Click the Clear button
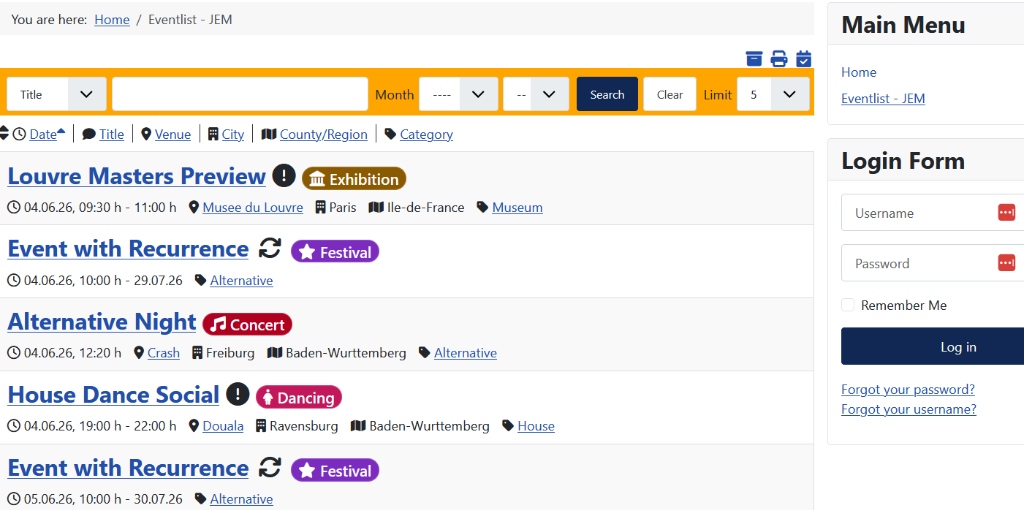The height and width of the screenshot is (510, 1024). point(670,94)
